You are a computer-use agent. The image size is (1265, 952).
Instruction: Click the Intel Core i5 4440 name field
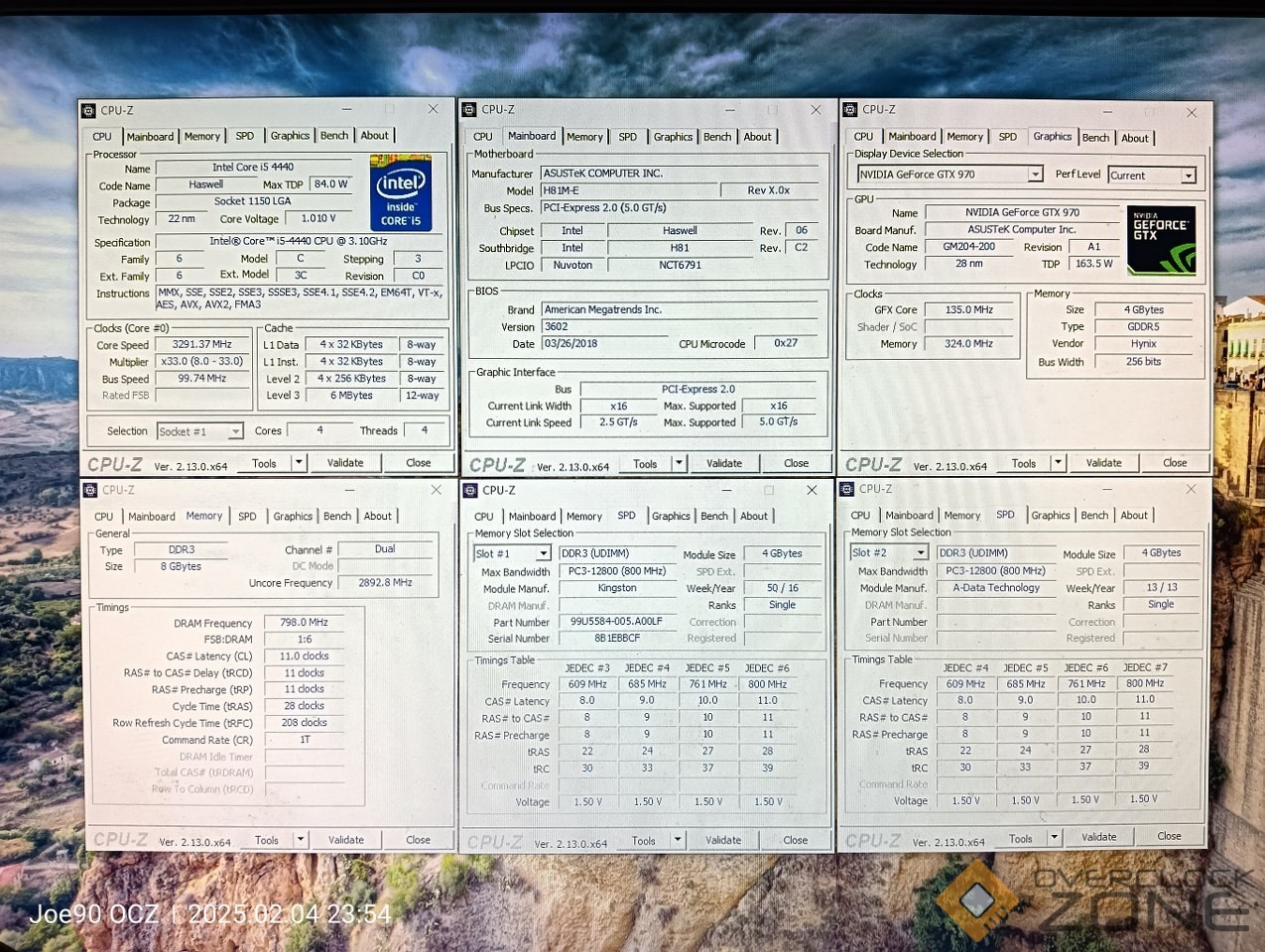[x=254, y=168]
